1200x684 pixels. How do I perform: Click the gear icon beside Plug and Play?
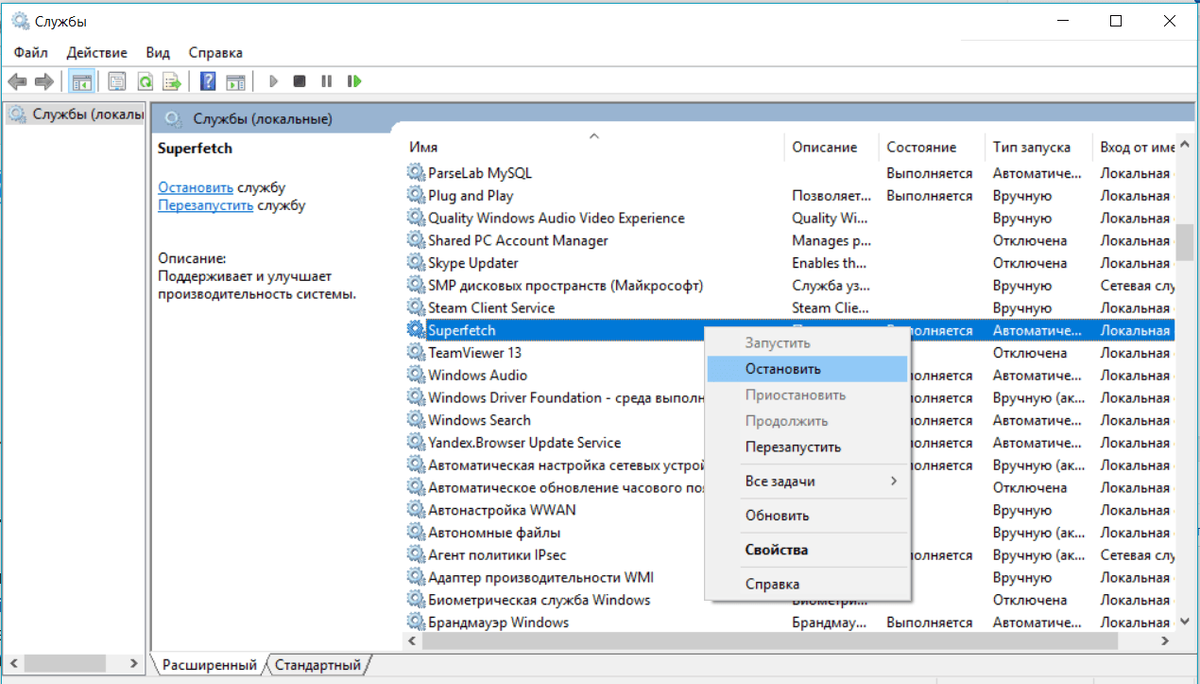(x=416, y=196)
